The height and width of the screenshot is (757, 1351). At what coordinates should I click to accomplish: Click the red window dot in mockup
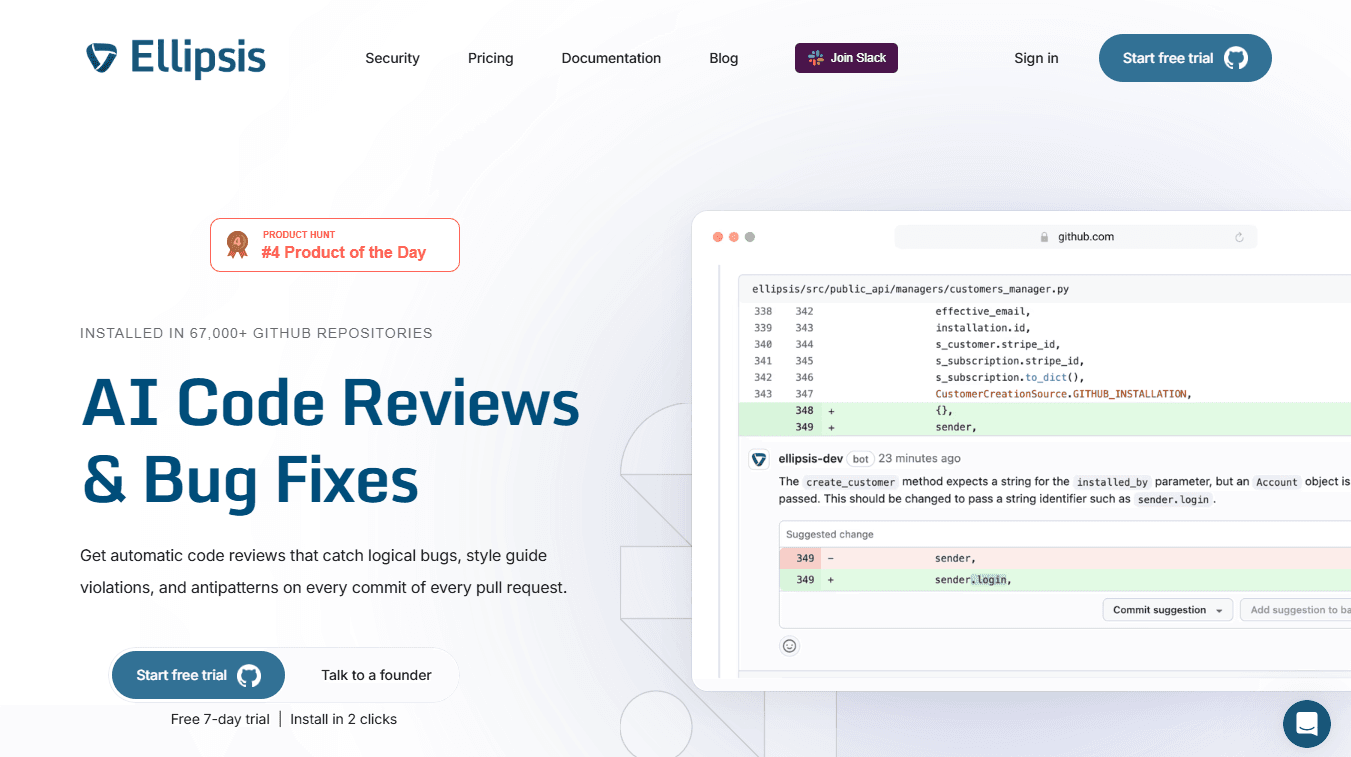tap(717, 237)
